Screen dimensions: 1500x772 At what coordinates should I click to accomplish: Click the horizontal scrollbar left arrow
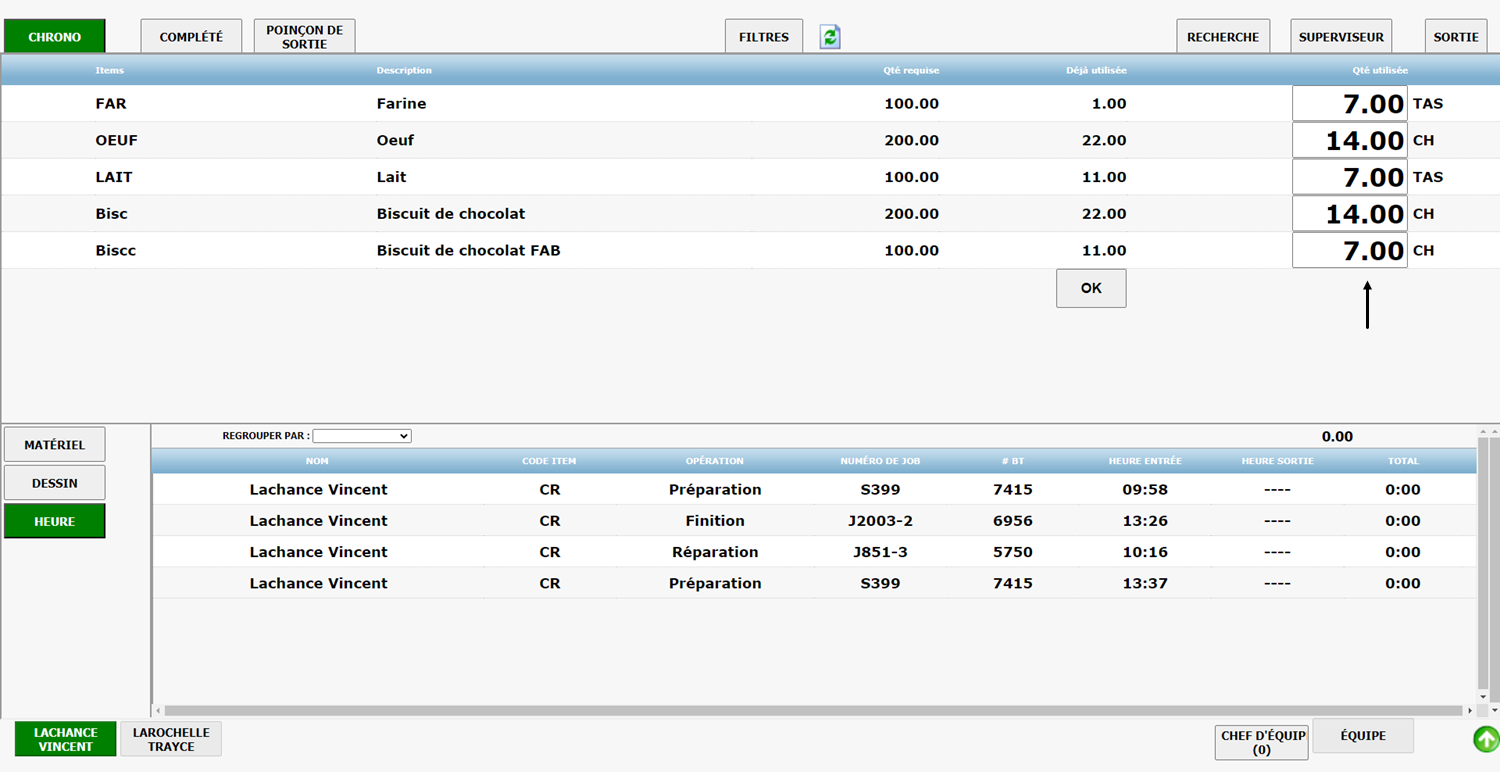(x=158, y=711)
